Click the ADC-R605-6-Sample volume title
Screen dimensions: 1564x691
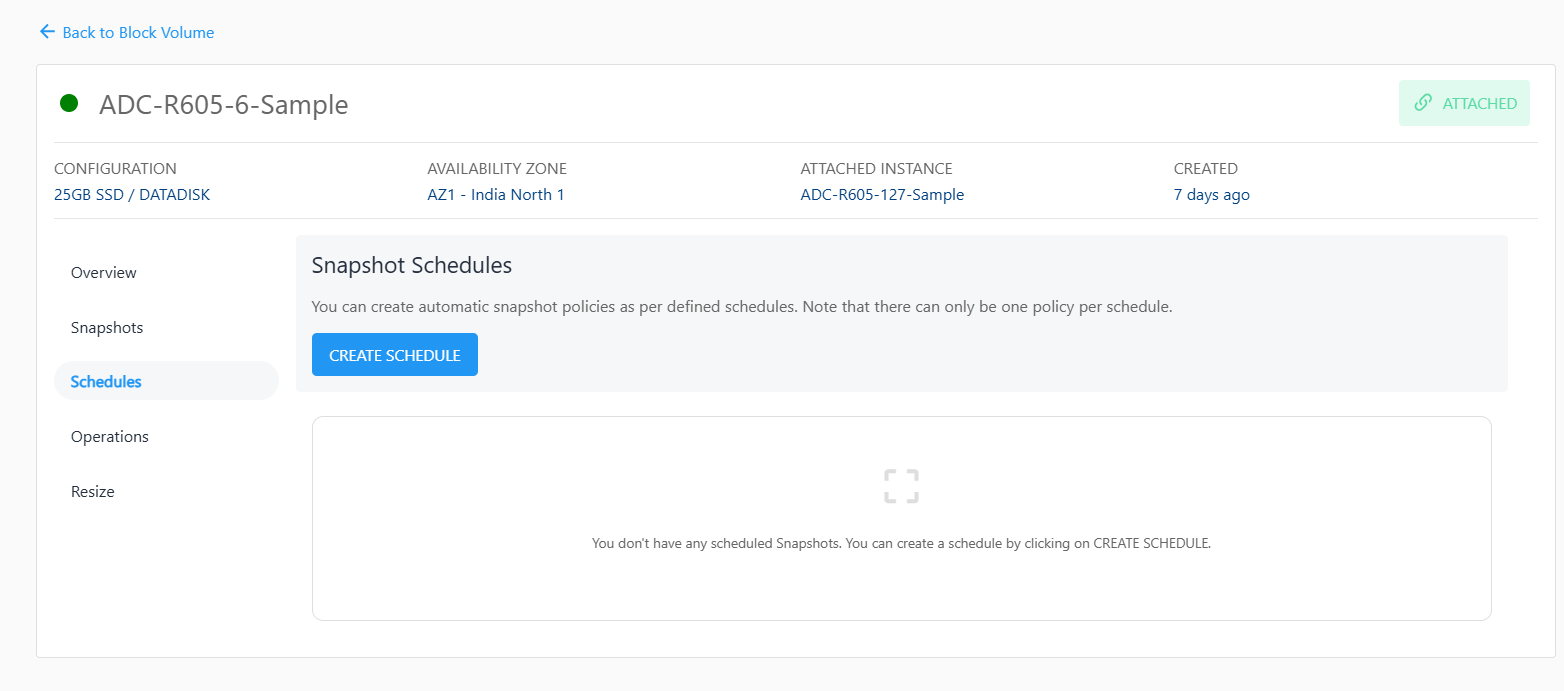(224, 105)
